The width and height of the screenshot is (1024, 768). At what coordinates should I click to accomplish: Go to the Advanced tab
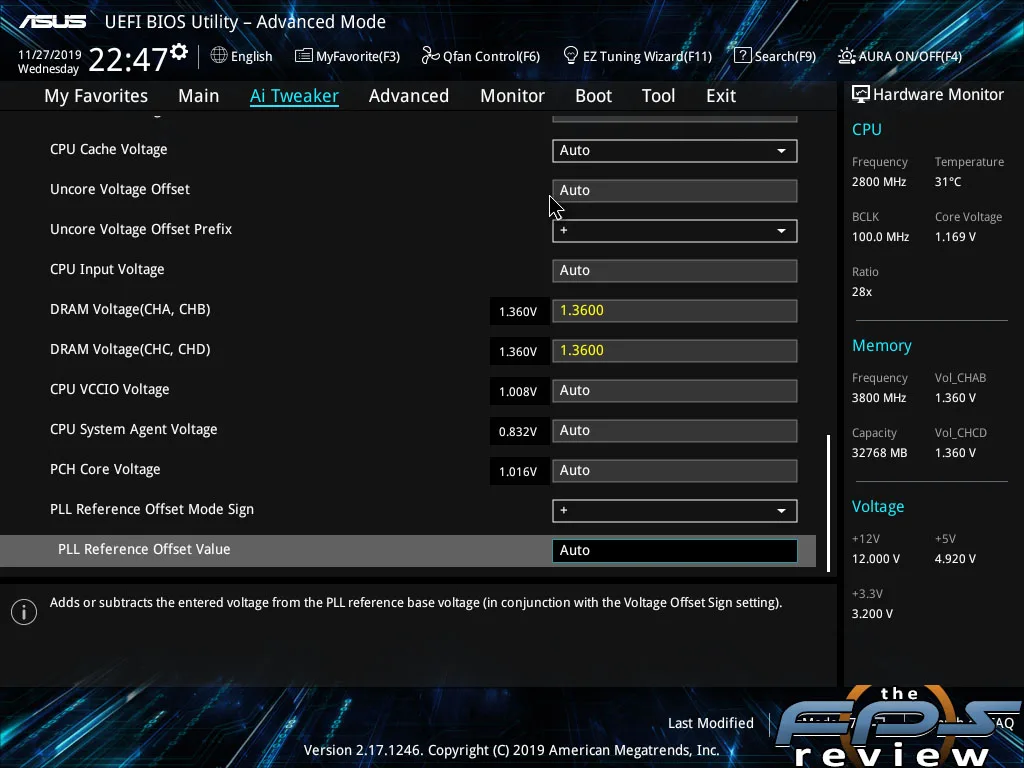pyautogui.click(x=409, y=96)
